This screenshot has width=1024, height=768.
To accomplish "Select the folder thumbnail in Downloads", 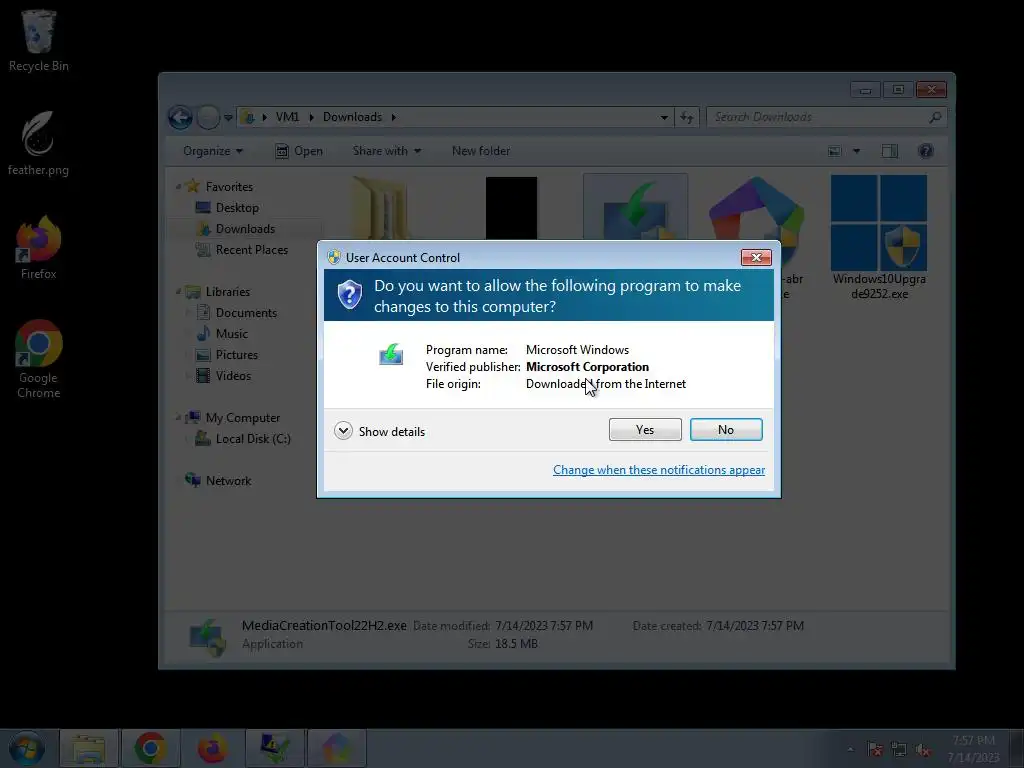I will click(382, 208).
